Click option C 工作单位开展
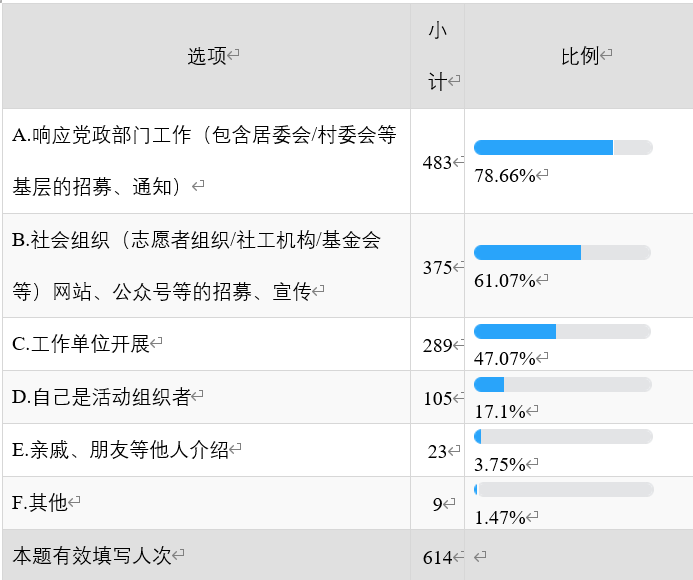This screenshot has height=580, width=693. tap(81, 345)
